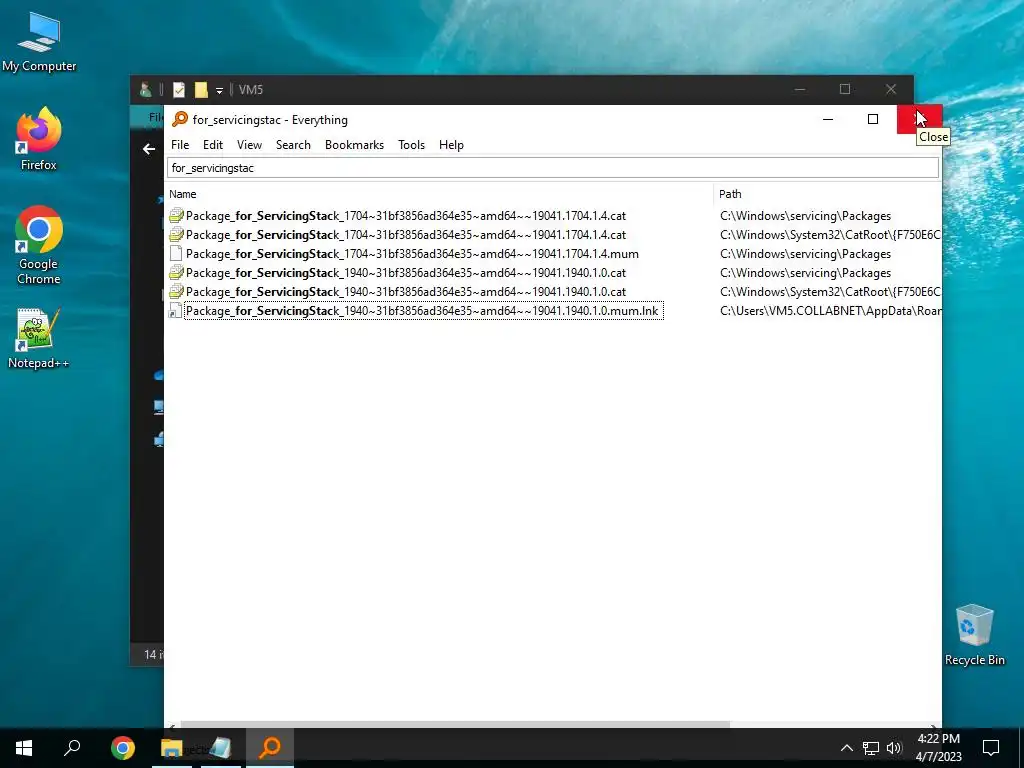The width and height of the screenshot is (1024, 768).
Task: Select the 1940.1.0.mum.lnk shortcut file name
Action: point(423,311)
